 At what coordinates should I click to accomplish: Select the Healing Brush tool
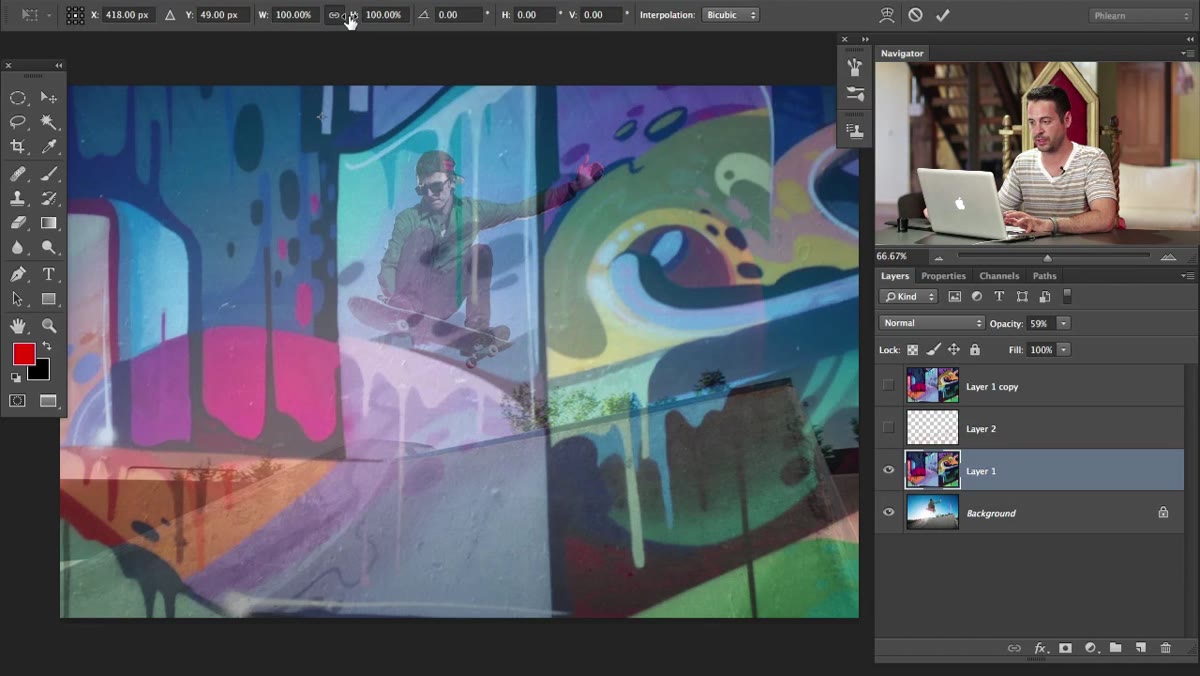pos(18,174)
